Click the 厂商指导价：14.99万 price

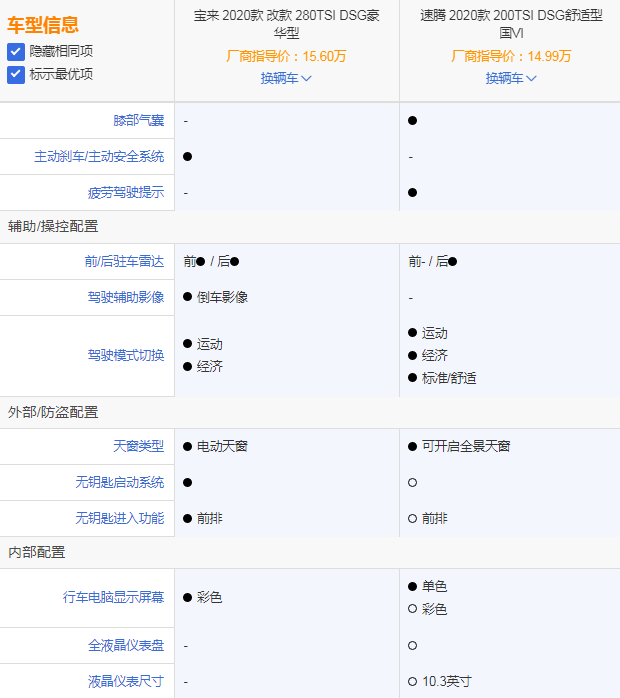(x=511, y=57)
